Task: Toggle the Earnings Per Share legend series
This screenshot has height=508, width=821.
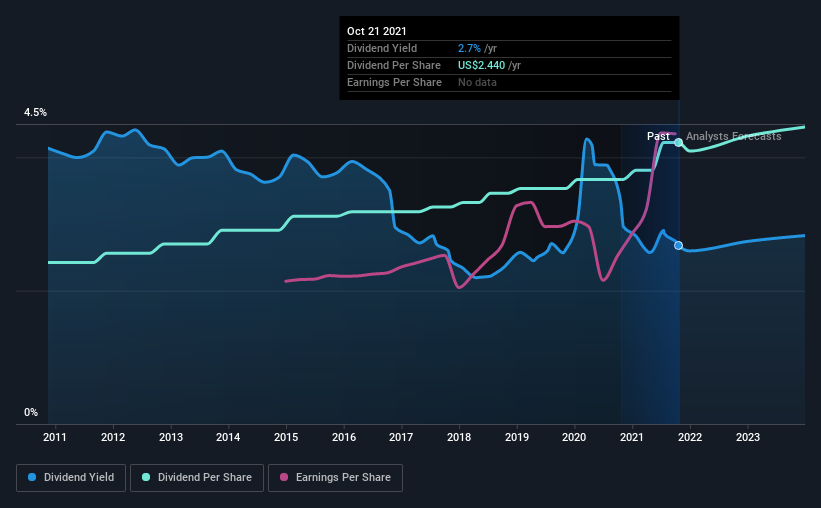Action: coord(335,478)
